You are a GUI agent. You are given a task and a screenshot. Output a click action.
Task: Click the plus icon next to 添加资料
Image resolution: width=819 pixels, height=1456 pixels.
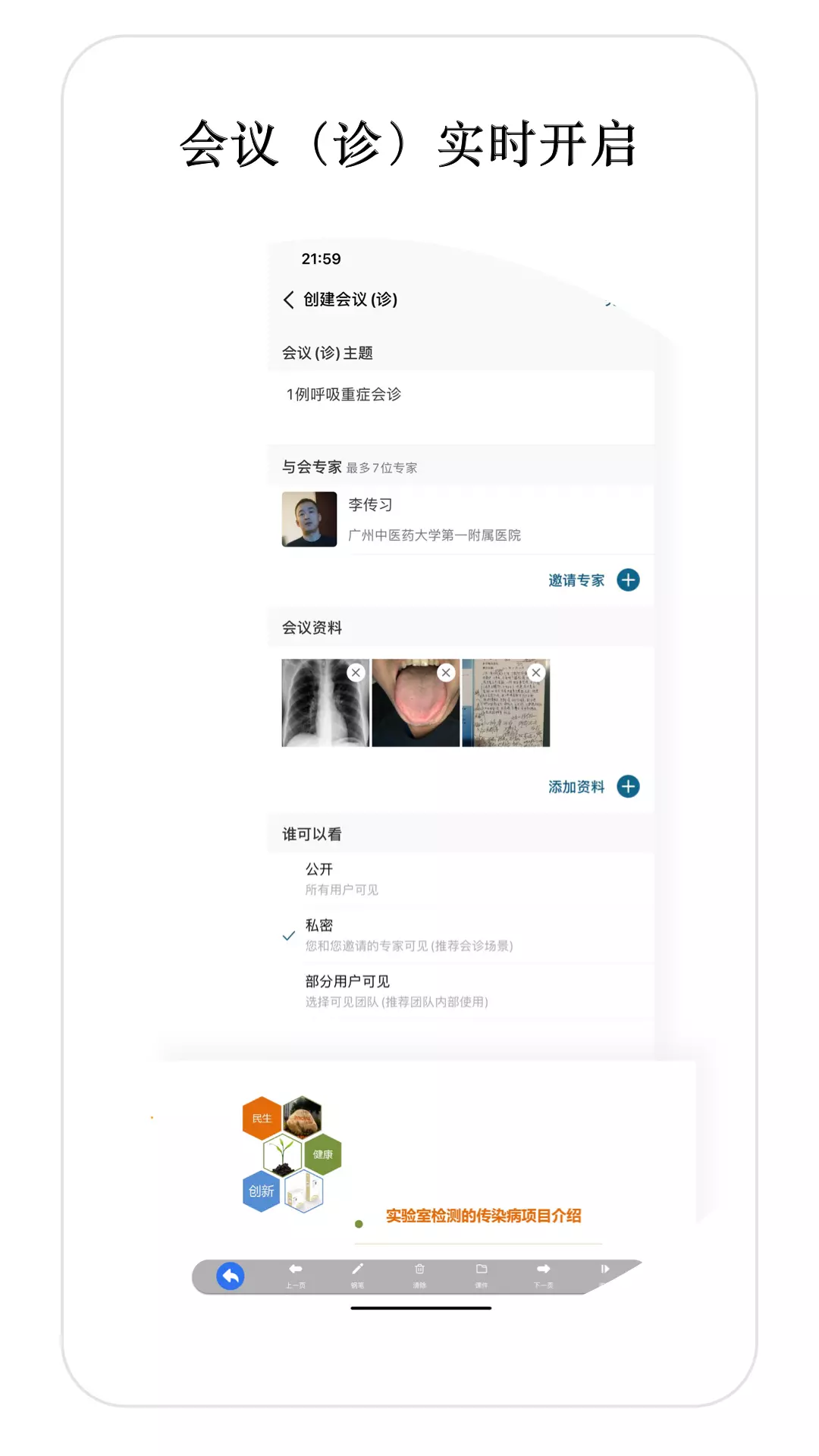628,786
